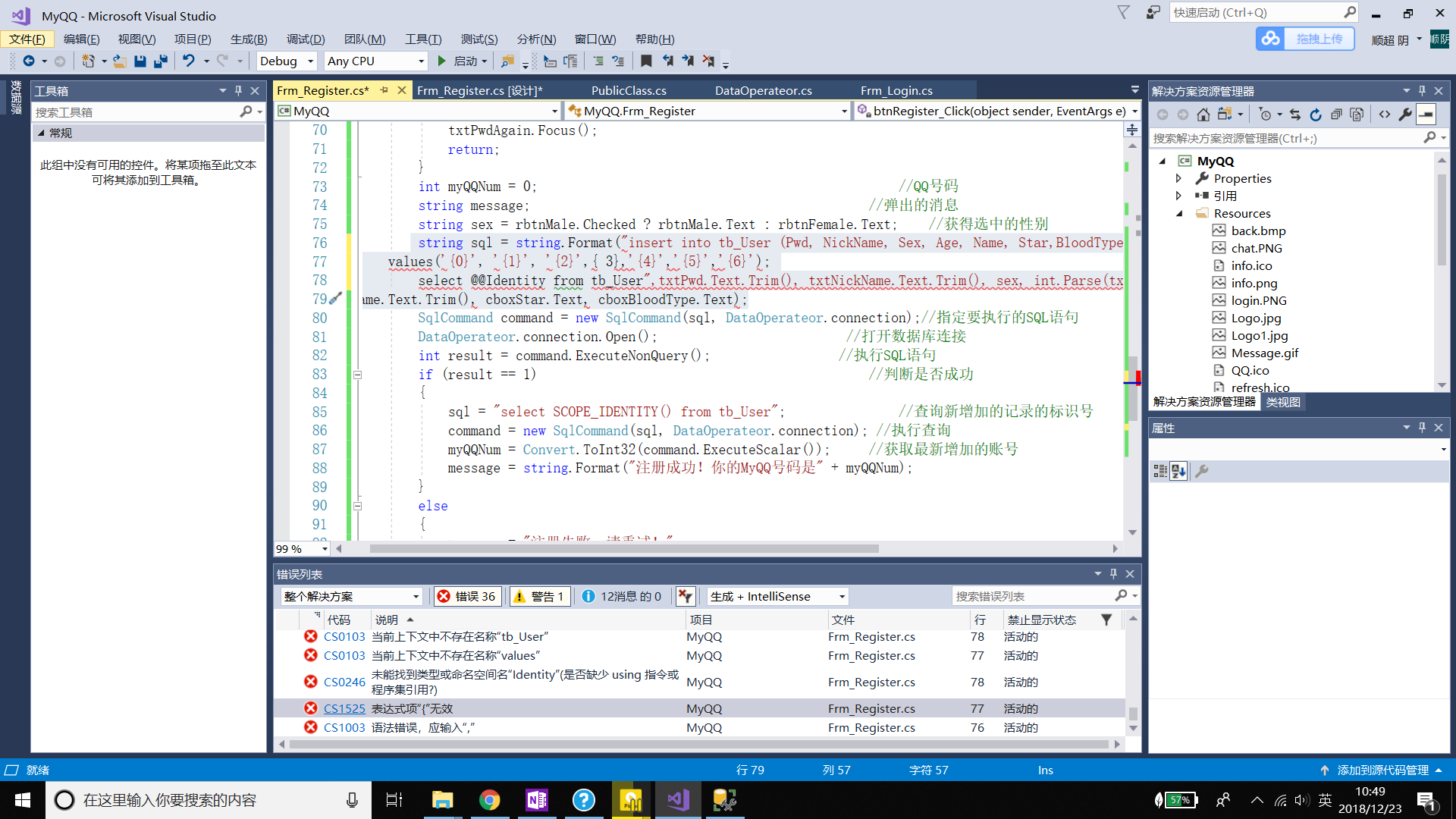Undo the last edit

(x=189, y=61)
